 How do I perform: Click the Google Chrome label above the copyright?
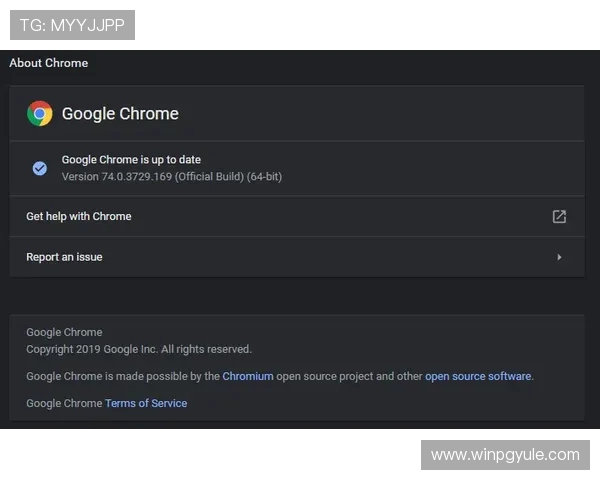click(64, 332)
